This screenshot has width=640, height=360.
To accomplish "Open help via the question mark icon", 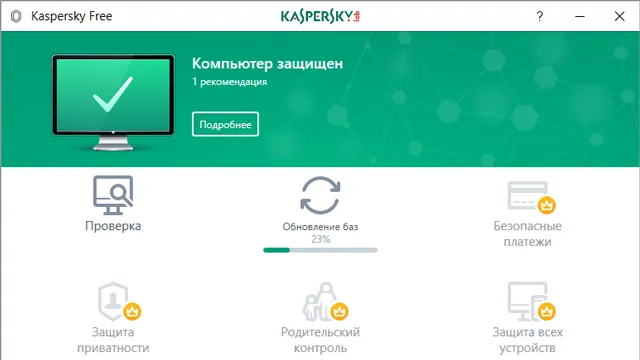I will 540,16.
